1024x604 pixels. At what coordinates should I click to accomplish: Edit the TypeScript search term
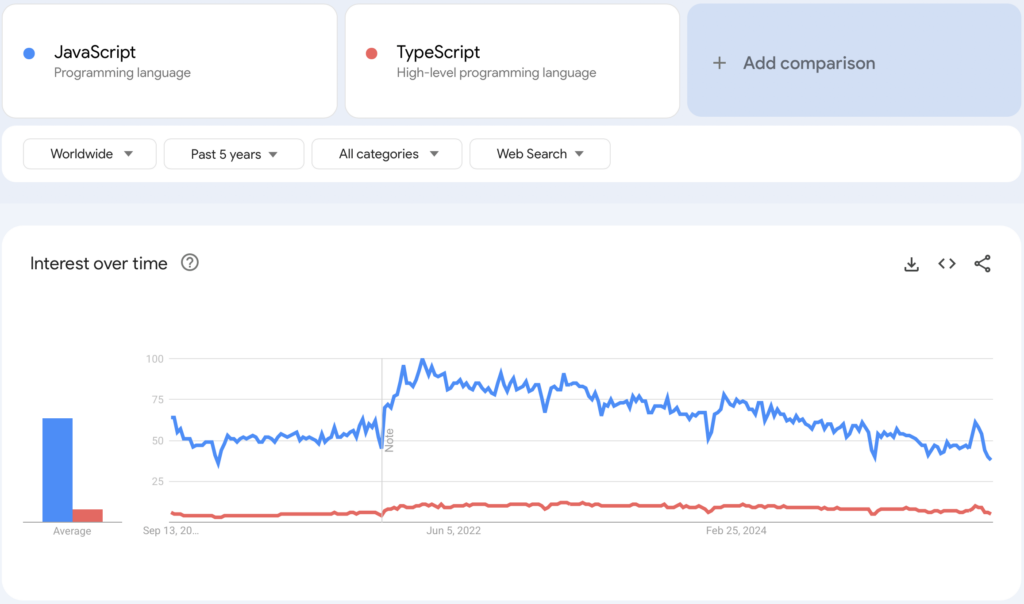click(438, 53)
